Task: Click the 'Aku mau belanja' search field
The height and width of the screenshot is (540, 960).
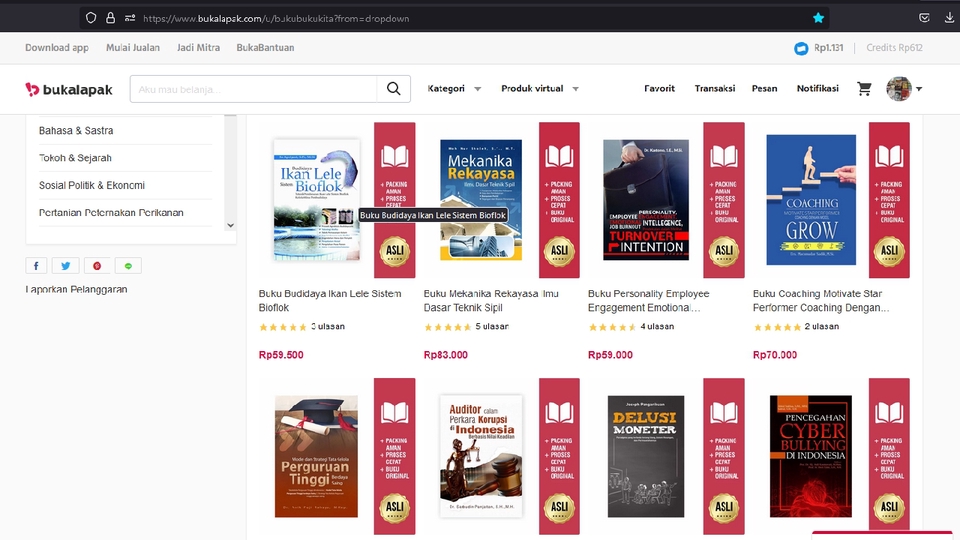Action: (253, 89)
